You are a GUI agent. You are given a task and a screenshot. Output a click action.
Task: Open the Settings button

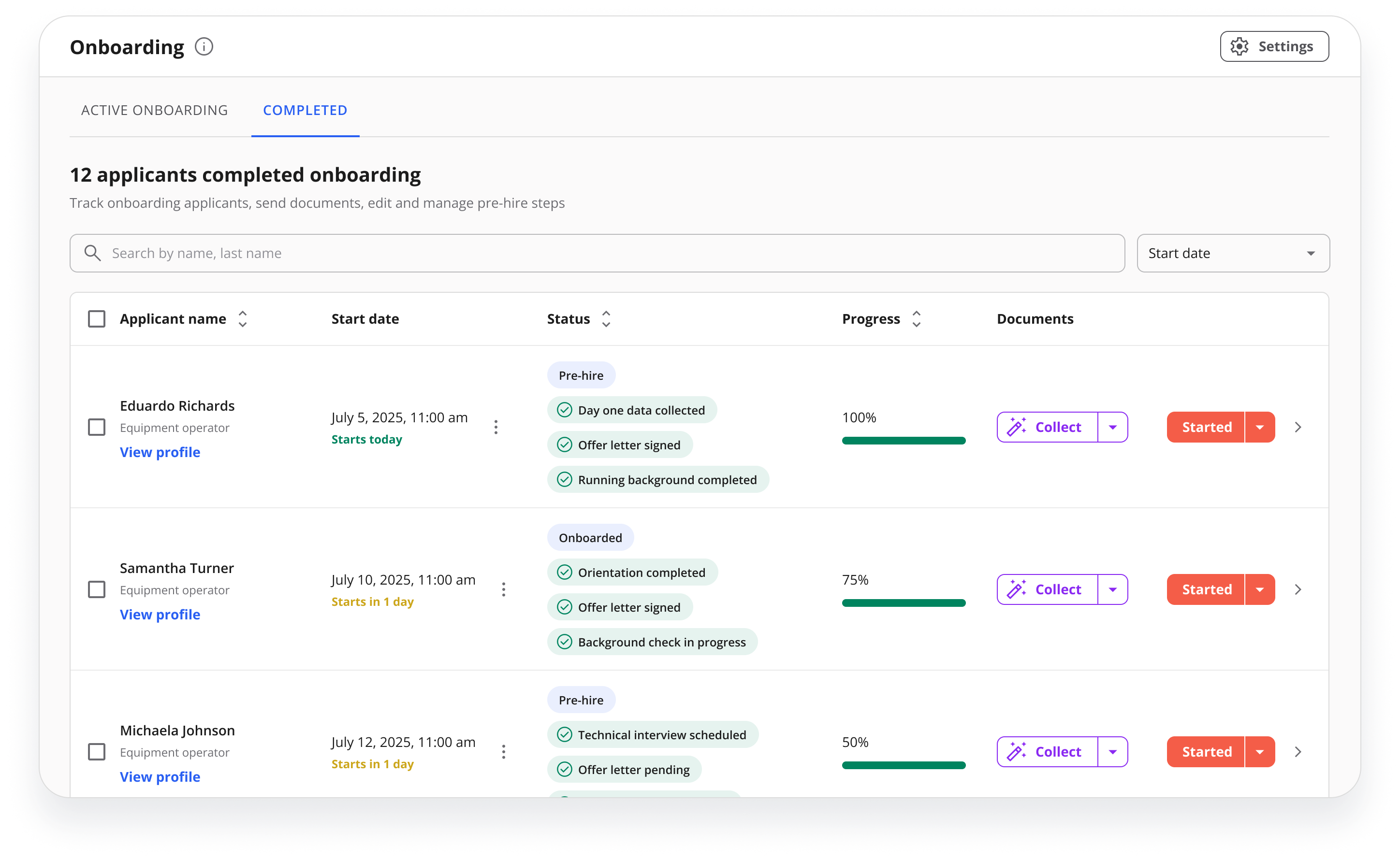tap(1274, 47)
